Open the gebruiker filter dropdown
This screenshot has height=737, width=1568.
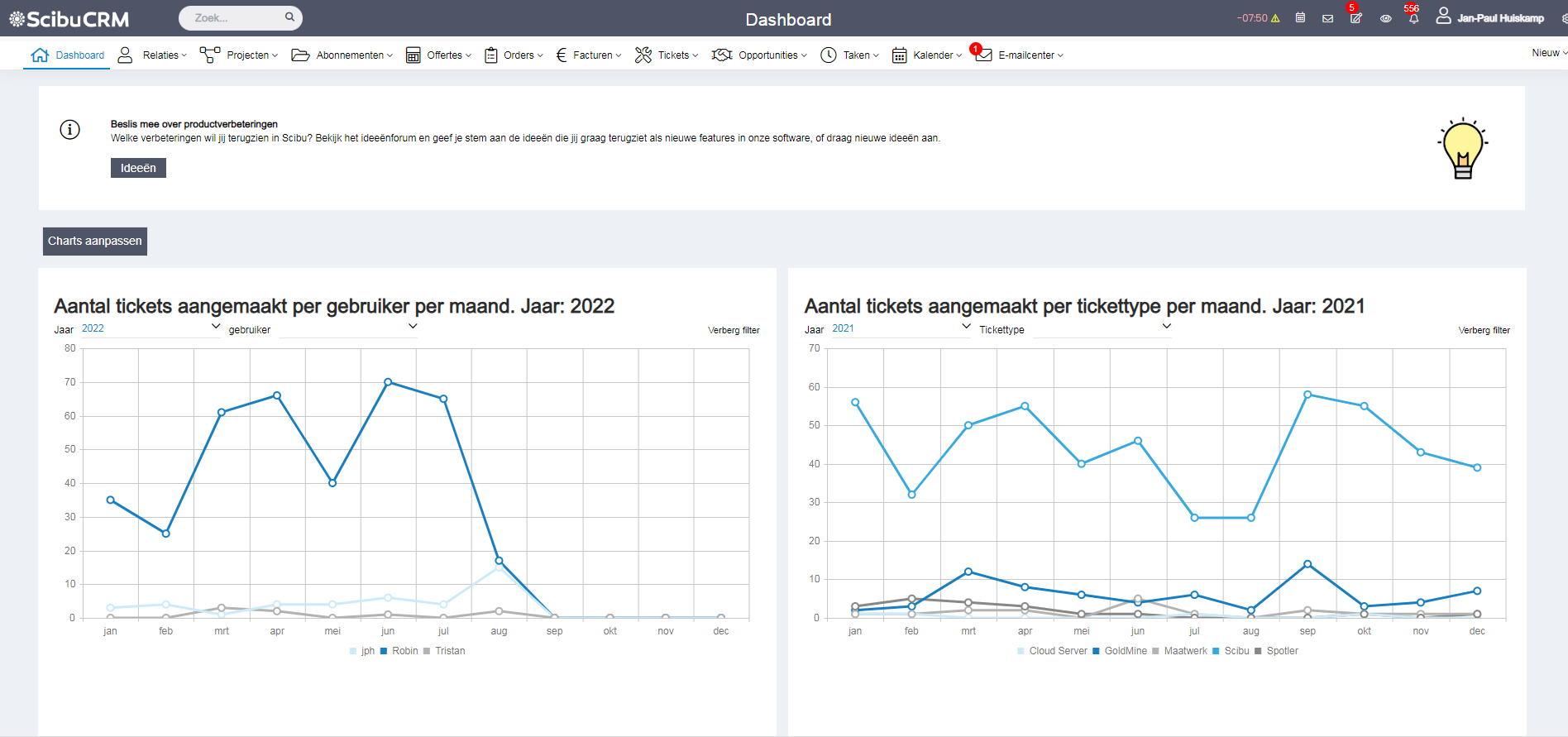pyautogui.click(x=348, y=328)
